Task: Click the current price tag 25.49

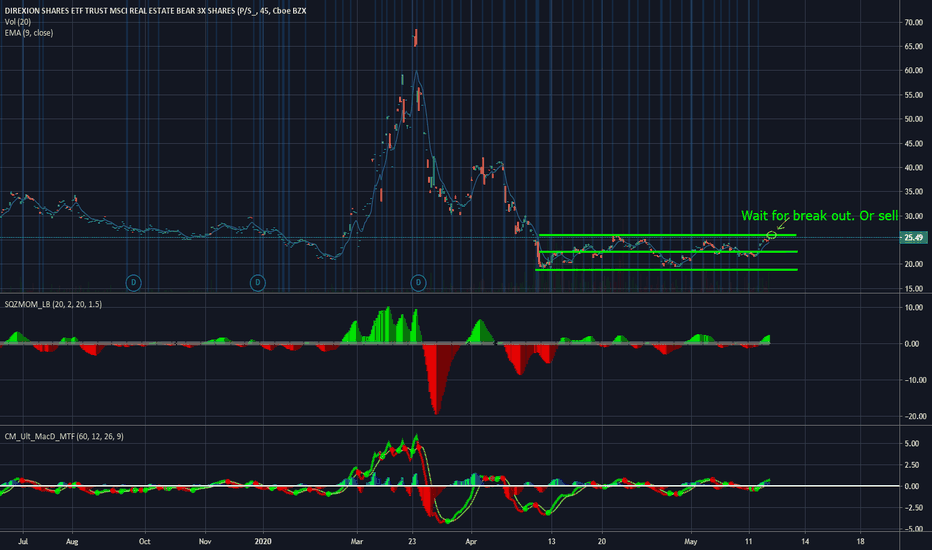Action: click(x=914, y=238)
